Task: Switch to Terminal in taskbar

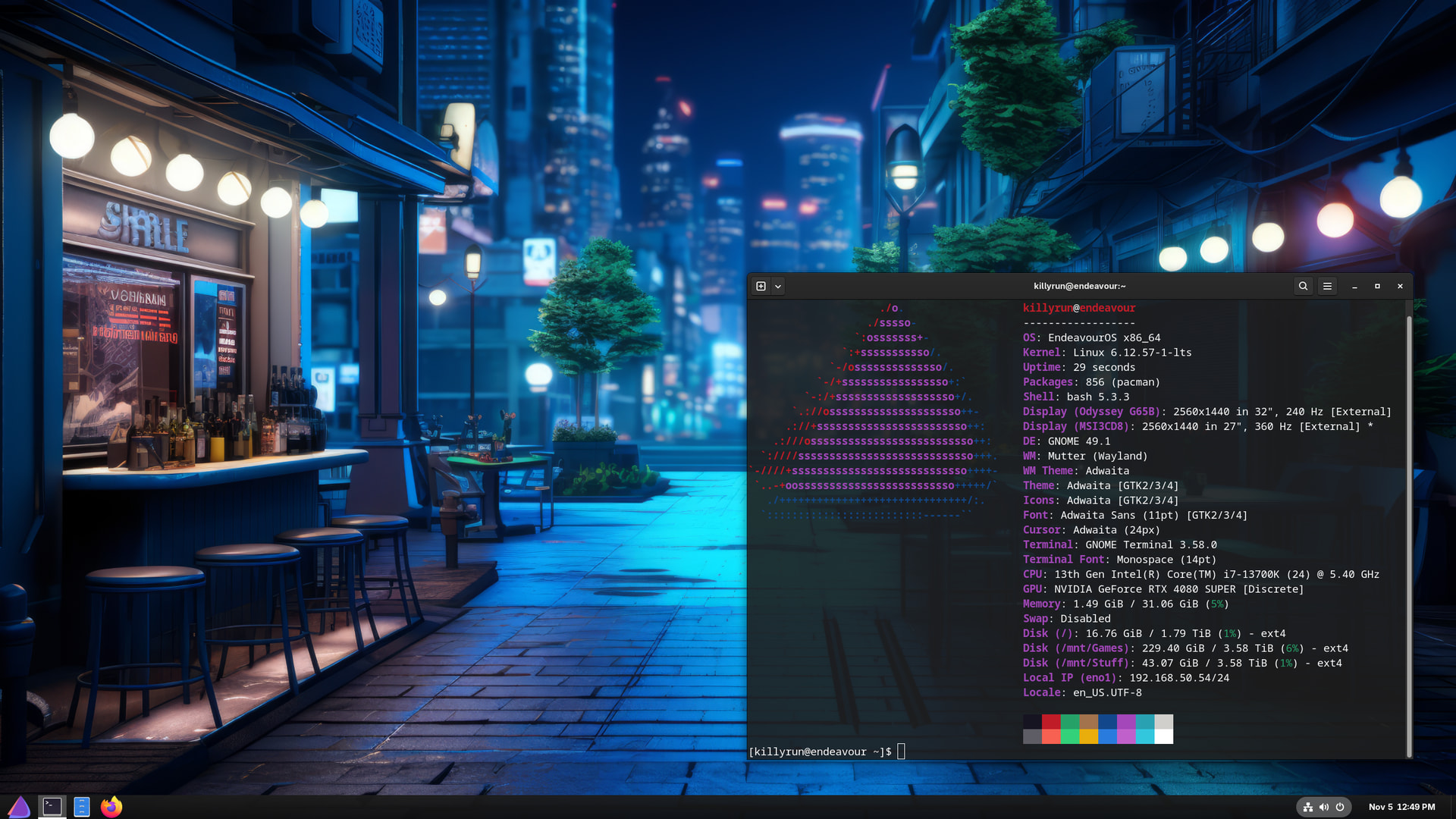Action: pos(52,807)
